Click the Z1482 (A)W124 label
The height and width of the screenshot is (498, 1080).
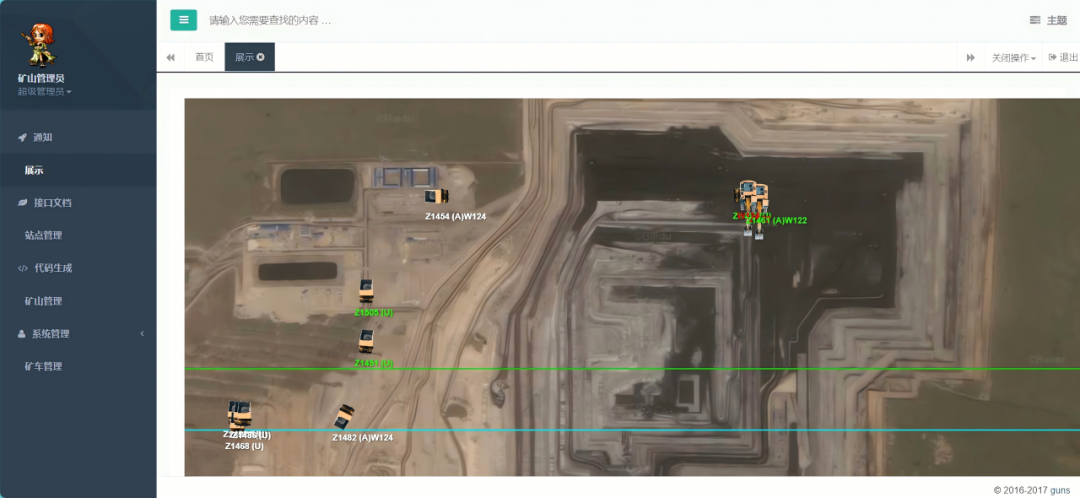pyautogui.click(x=362, y=437)
